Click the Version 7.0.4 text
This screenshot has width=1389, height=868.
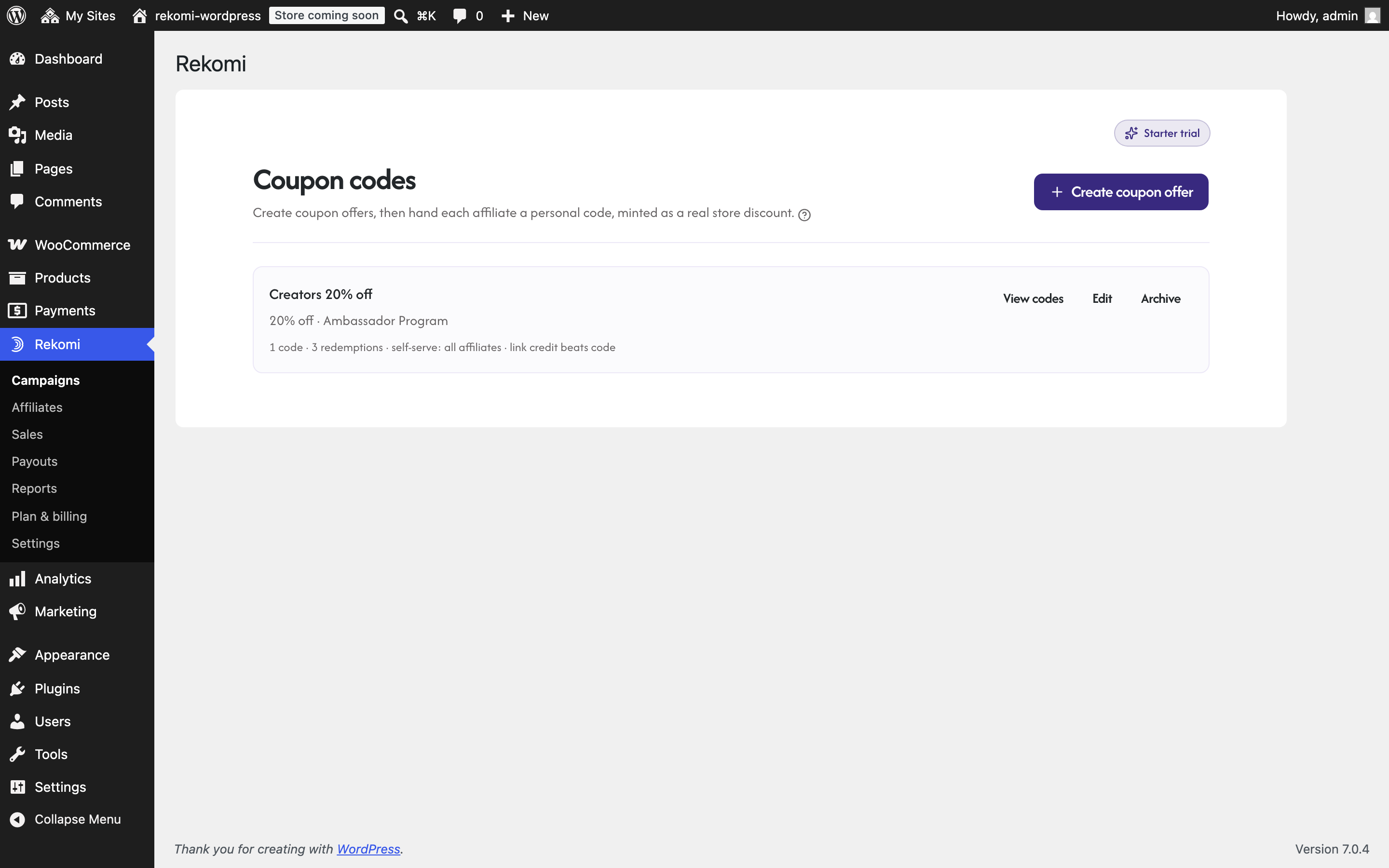tap(1332, 849)
